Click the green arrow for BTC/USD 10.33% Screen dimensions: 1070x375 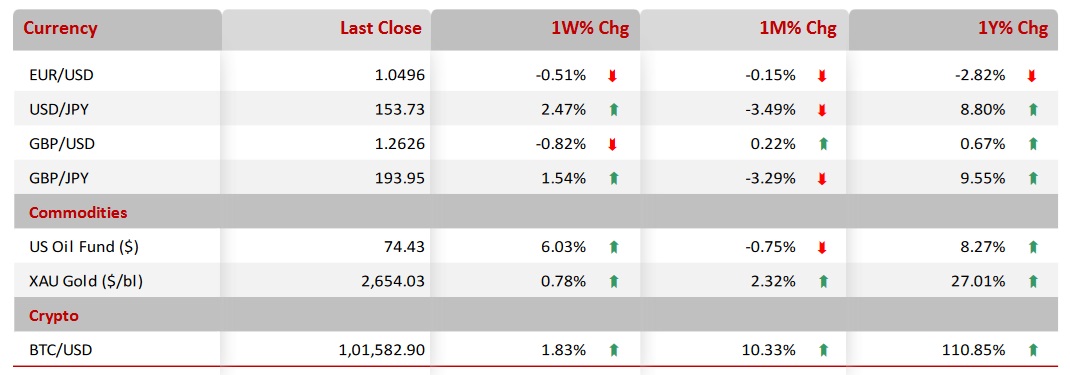coord(823,350)
